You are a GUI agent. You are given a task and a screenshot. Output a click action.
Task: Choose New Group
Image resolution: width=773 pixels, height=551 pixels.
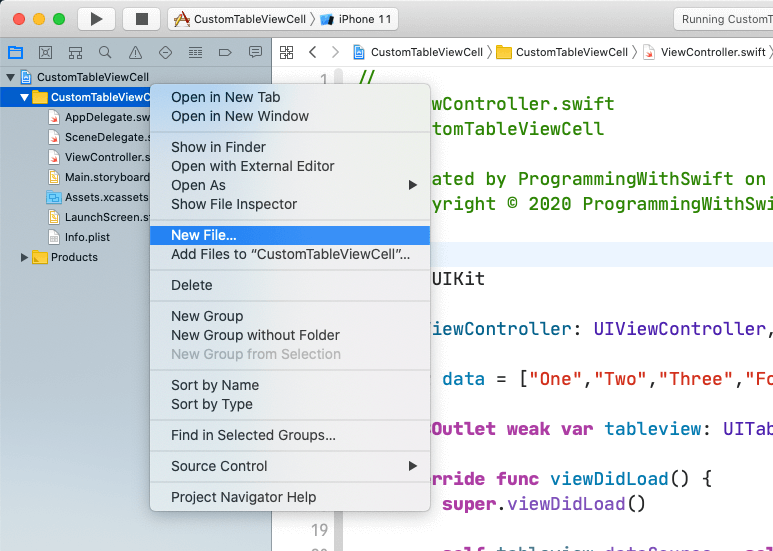[x=290, y=316]
